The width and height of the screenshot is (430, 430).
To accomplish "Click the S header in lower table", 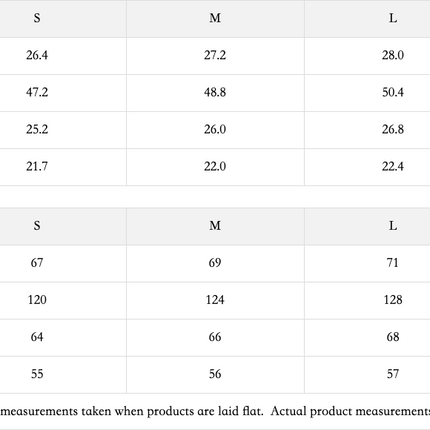I will 37,226.
